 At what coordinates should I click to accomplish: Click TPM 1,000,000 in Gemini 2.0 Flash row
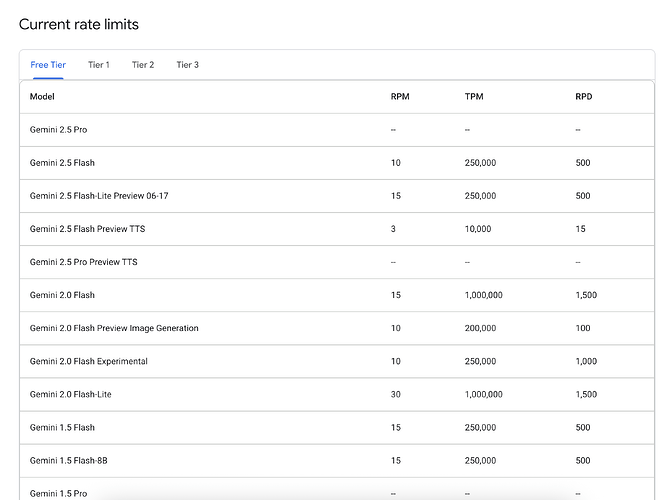pos(483,295)
